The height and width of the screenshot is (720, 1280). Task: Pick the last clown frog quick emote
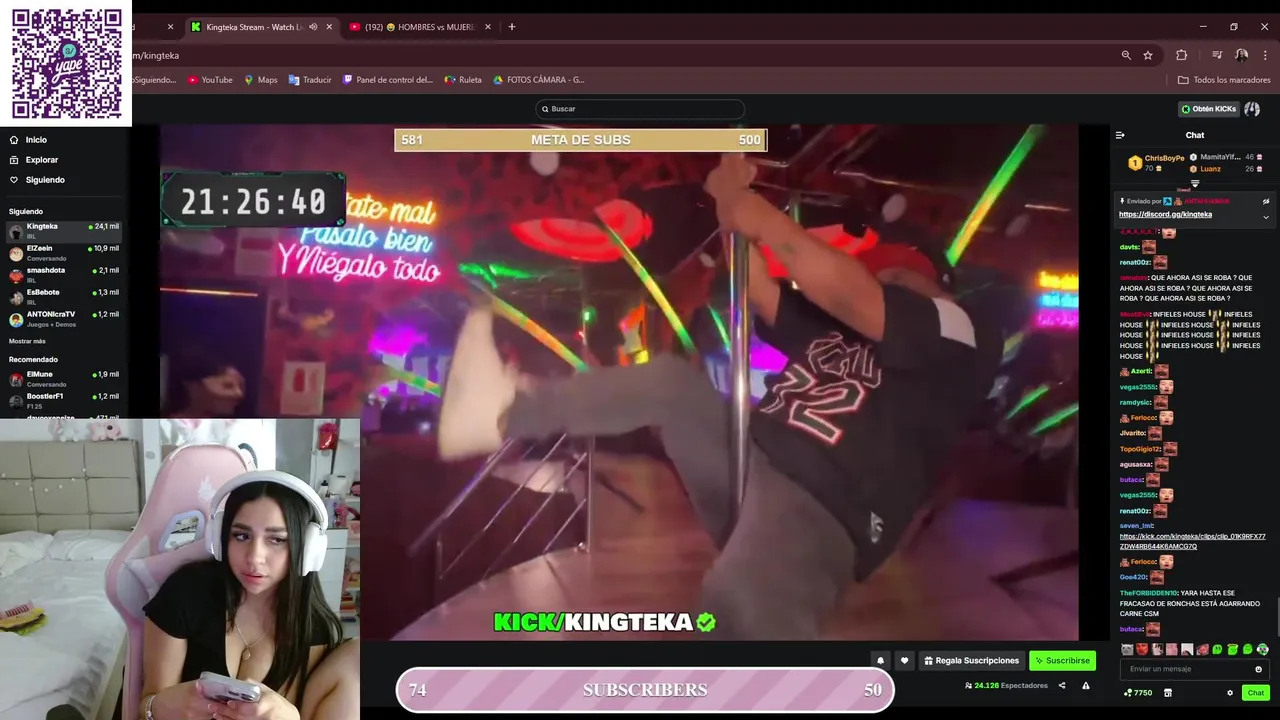[x=1263, y=650]
